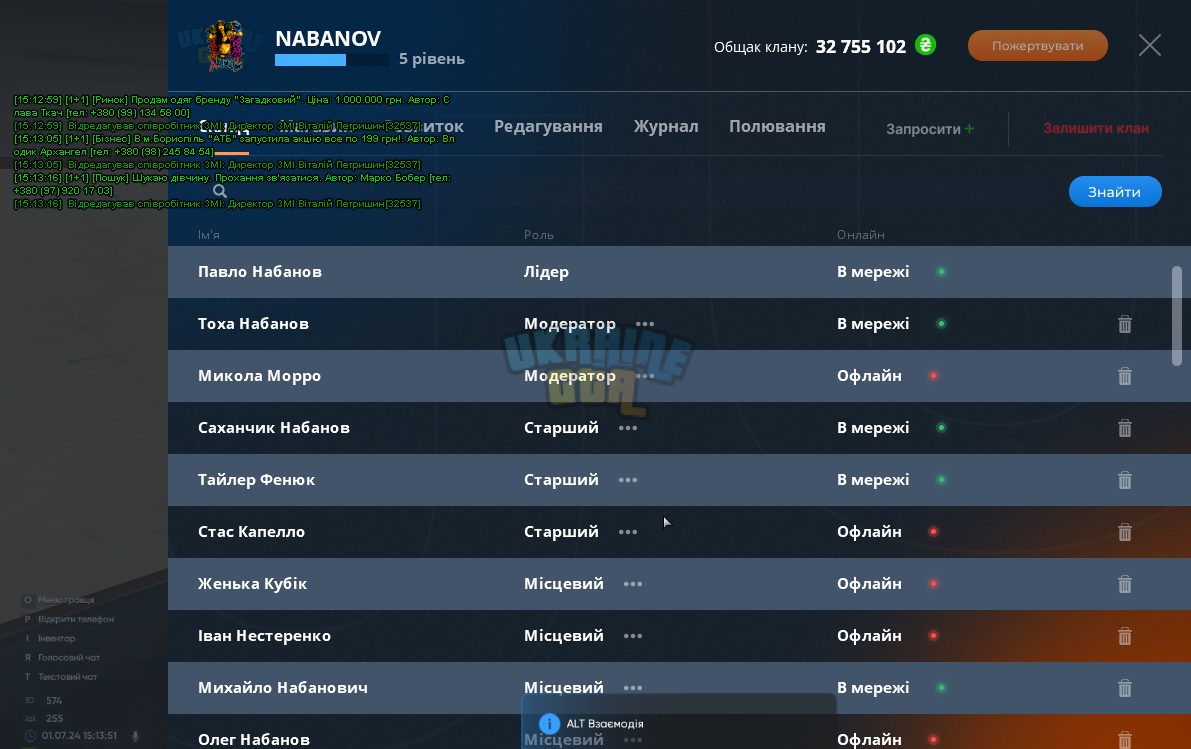Switch to the Редагування tab

[548, 127]
